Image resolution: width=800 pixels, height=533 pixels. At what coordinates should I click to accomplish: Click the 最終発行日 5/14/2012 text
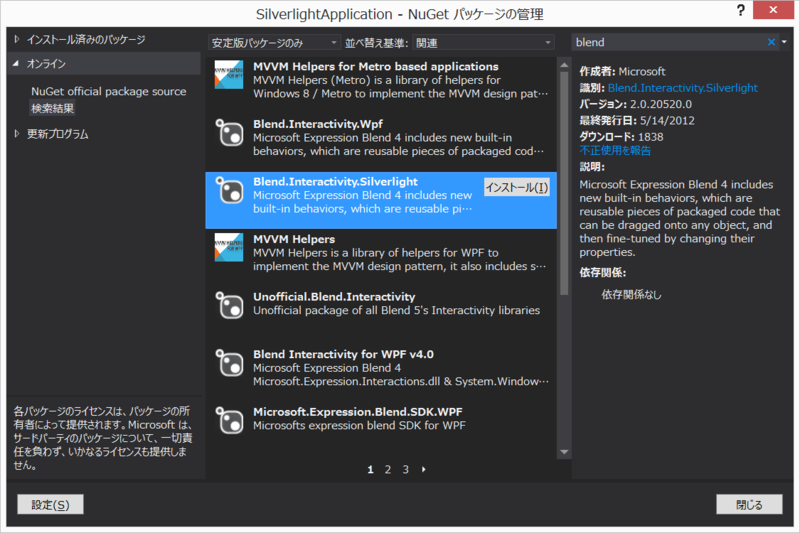click(x=637, y=120)
